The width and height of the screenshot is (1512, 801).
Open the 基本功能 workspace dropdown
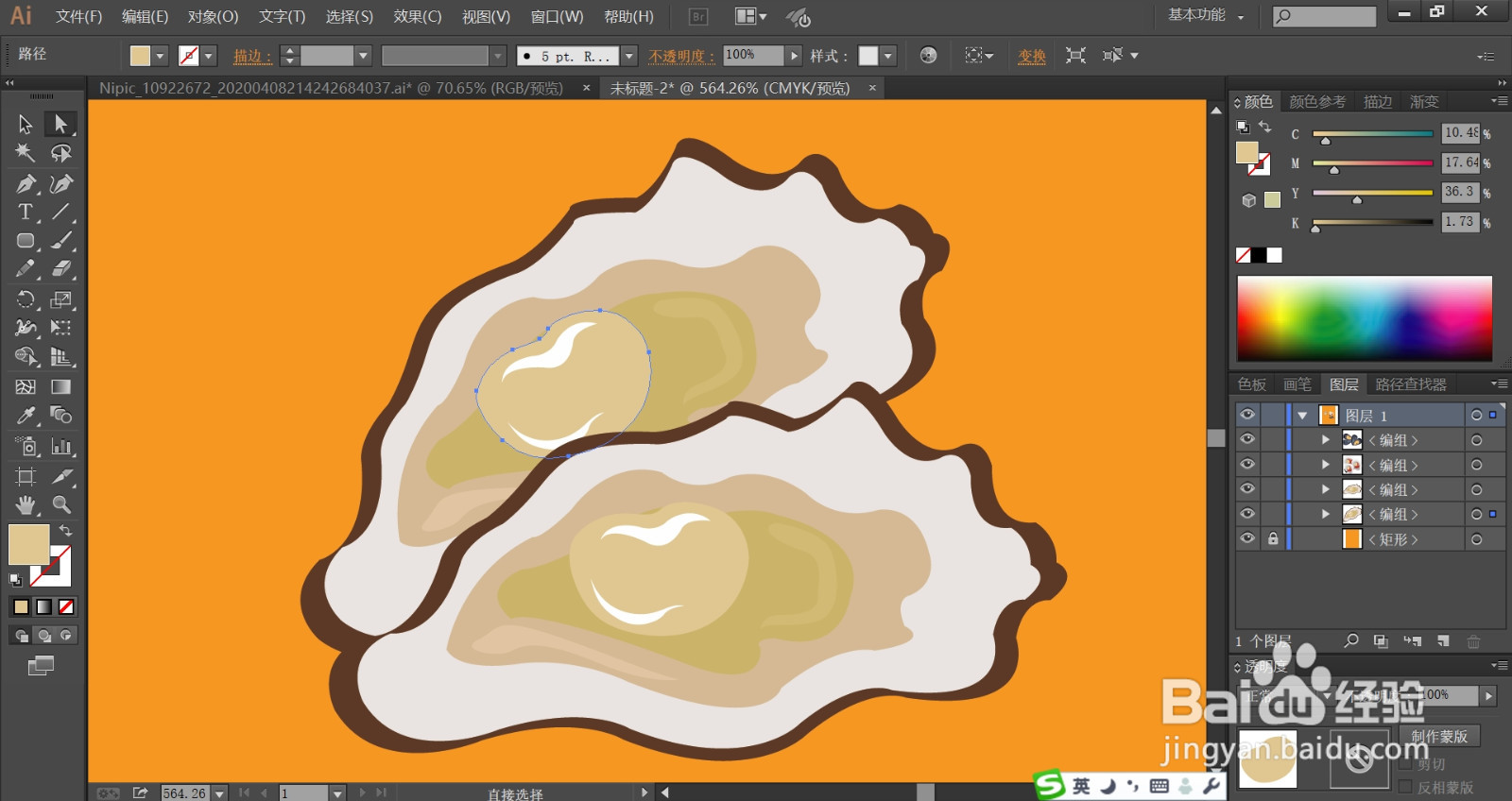1206,15
